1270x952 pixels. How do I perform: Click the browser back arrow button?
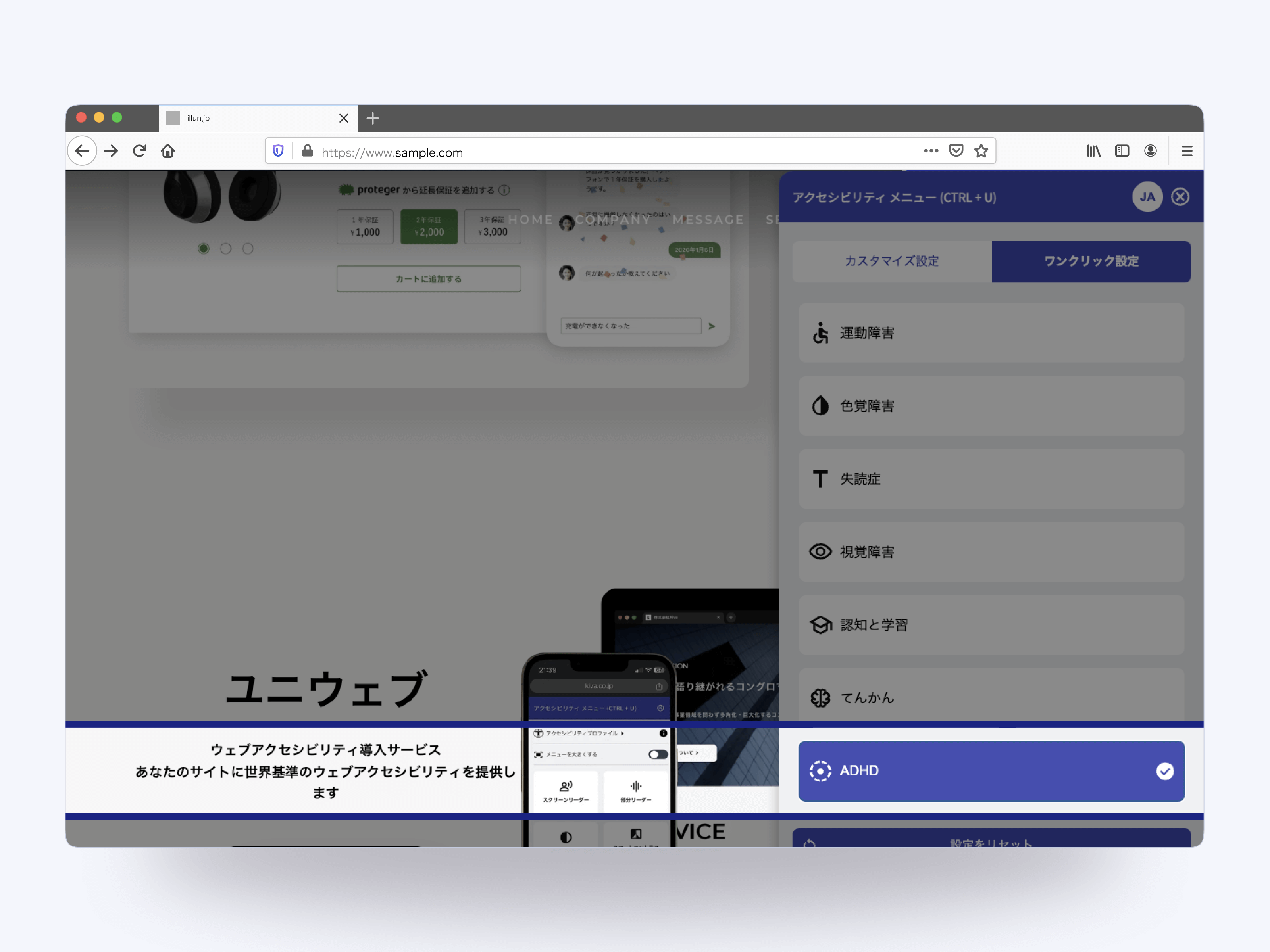tap(82, 151)
